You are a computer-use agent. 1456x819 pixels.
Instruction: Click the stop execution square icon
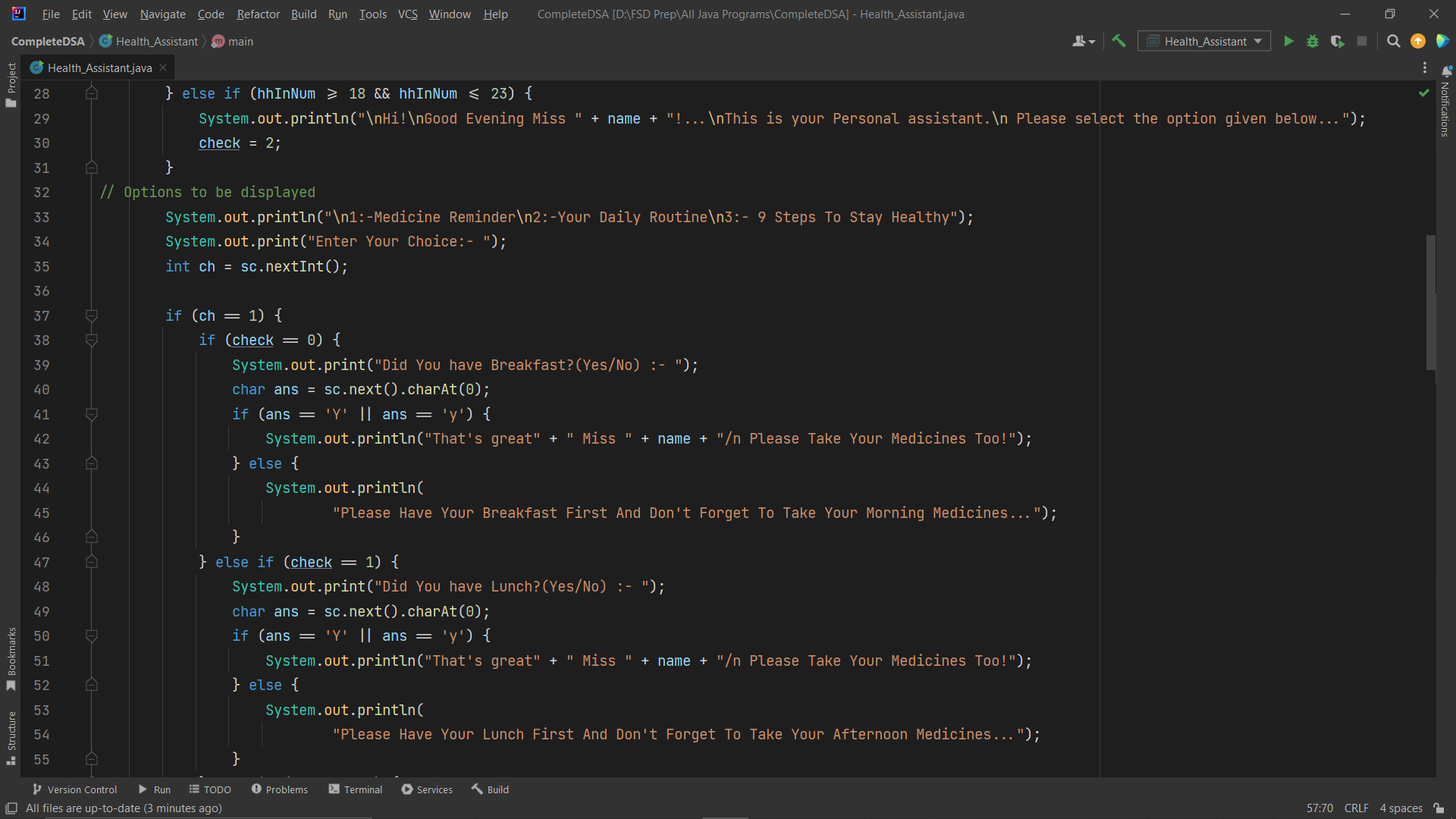coord(1362,42)
